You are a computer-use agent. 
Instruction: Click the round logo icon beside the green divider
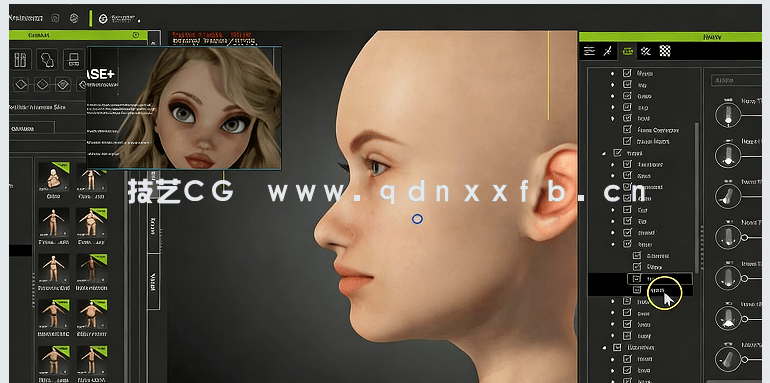(x=103, y=19)
